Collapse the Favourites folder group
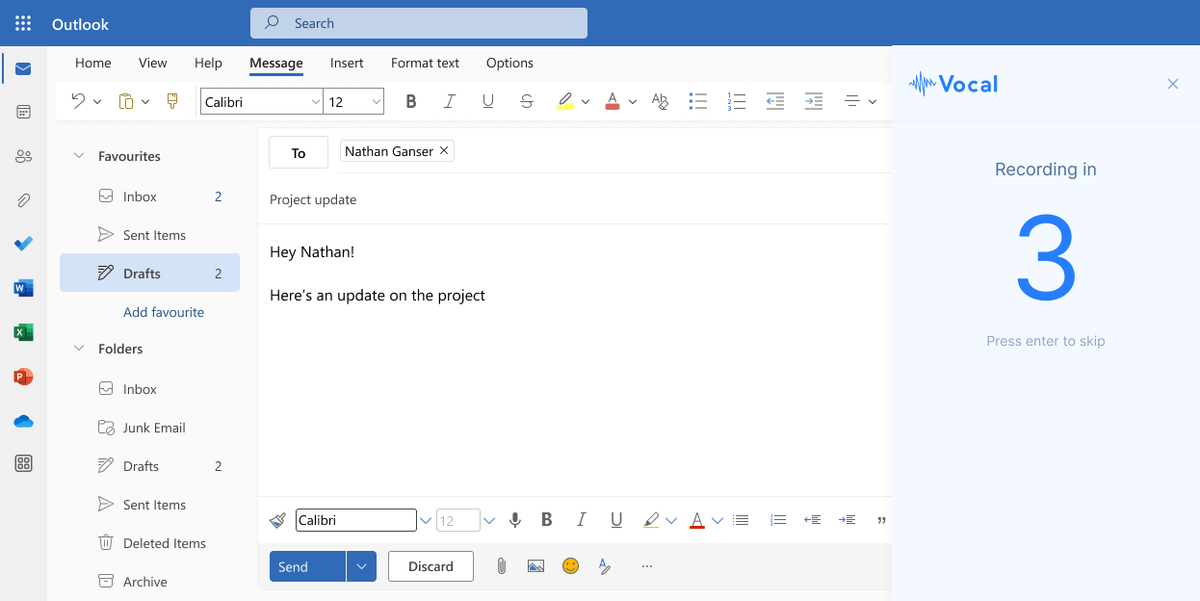The image size is (1200, 601). click(79, 156)
